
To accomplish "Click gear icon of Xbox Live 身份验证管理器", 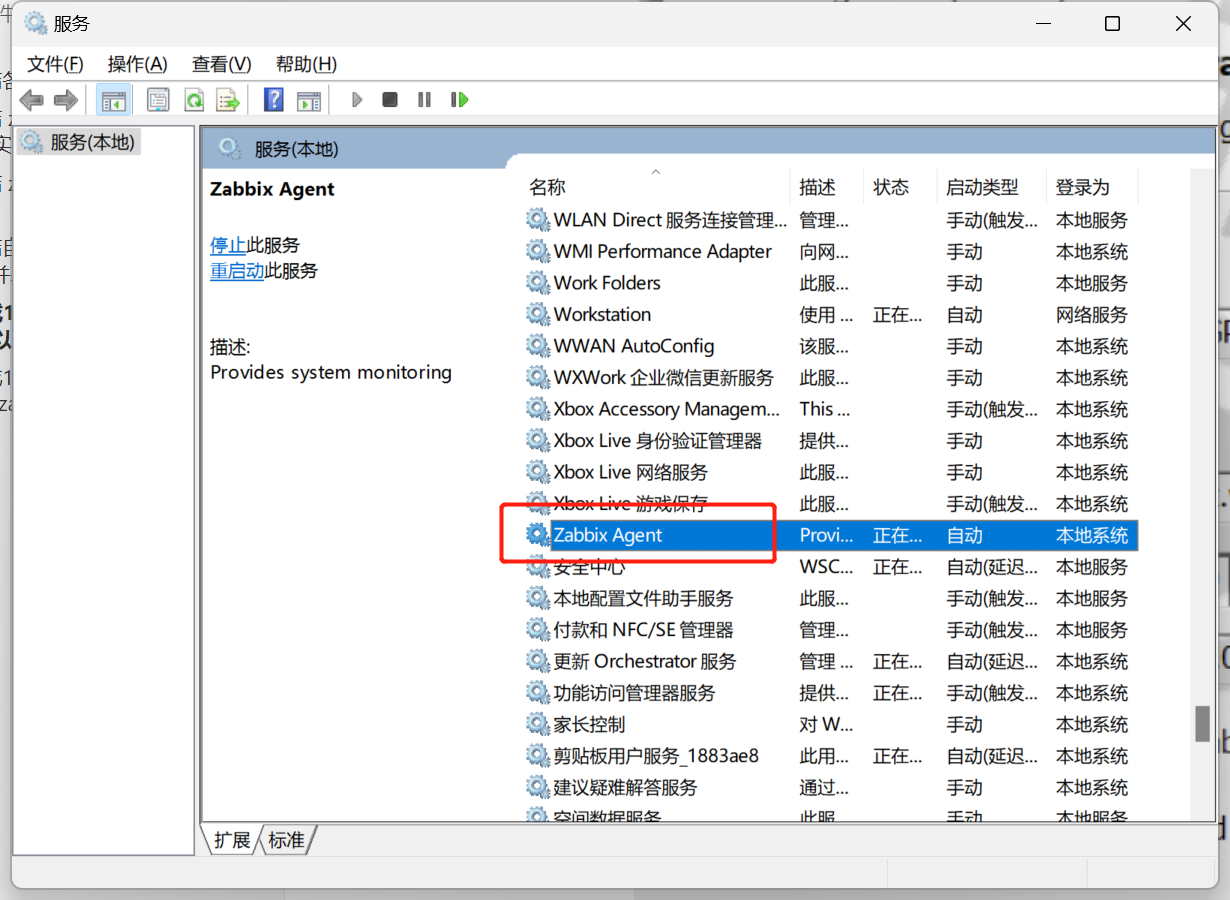I will point(538,441).
